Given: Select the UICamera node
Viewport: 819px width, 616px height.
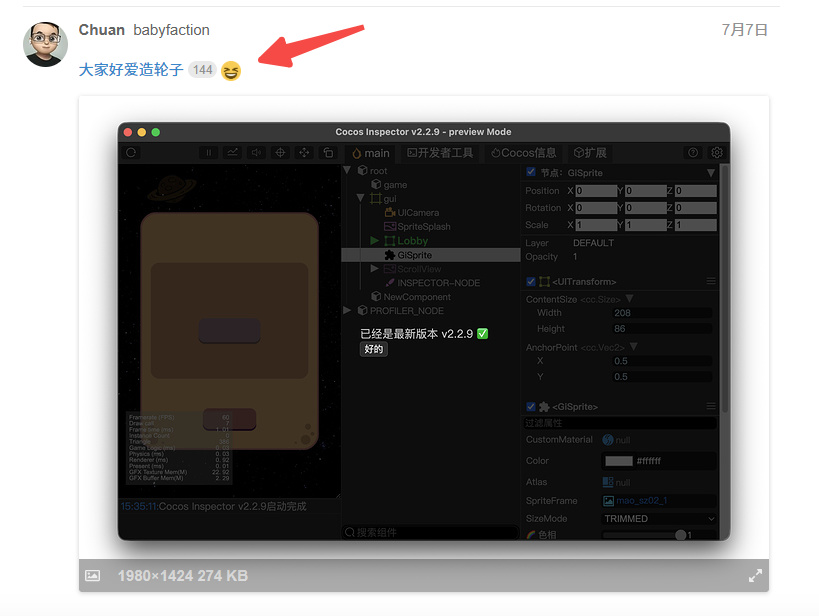Looking at the screenshot, I should click(418, 213).
